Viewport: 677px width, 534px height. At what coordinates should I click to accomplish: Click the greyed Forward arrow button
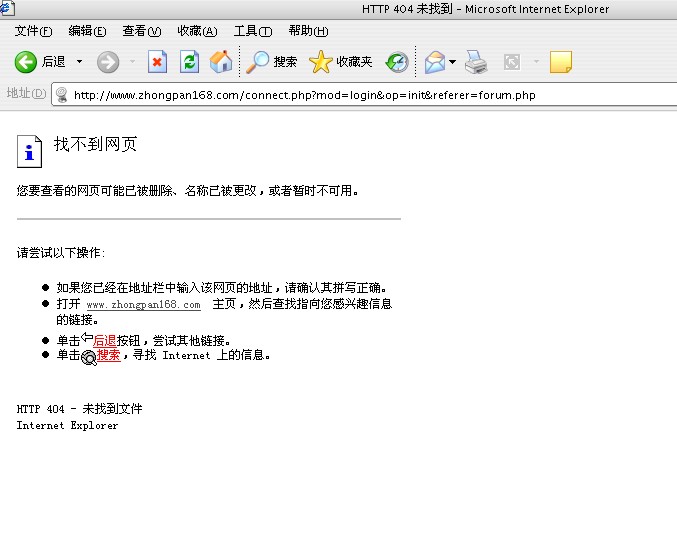(108, 62)
